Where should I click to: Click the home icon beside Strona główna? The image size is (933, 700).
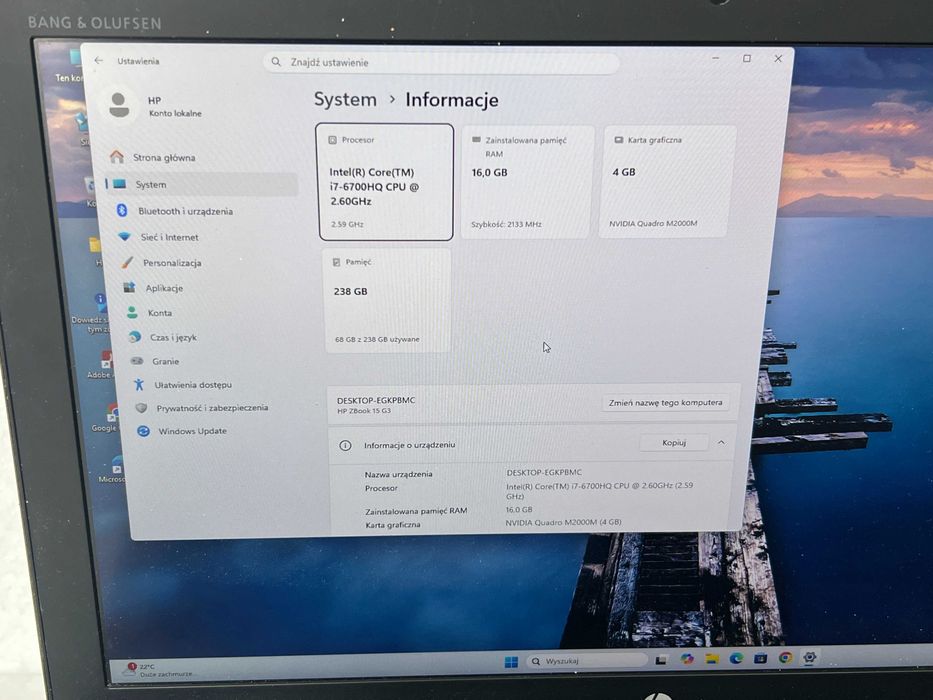pyautogui.click(x=117, y=157)
